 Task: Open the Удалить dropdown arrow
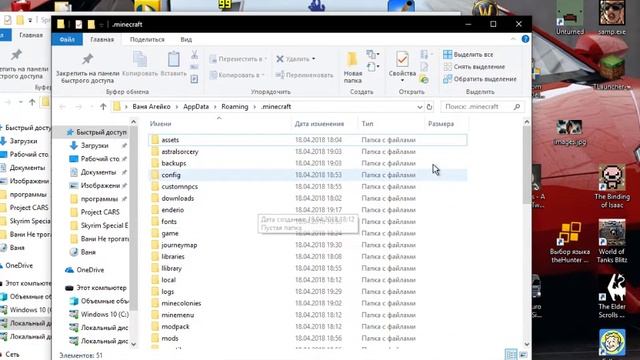click(313, 59)
